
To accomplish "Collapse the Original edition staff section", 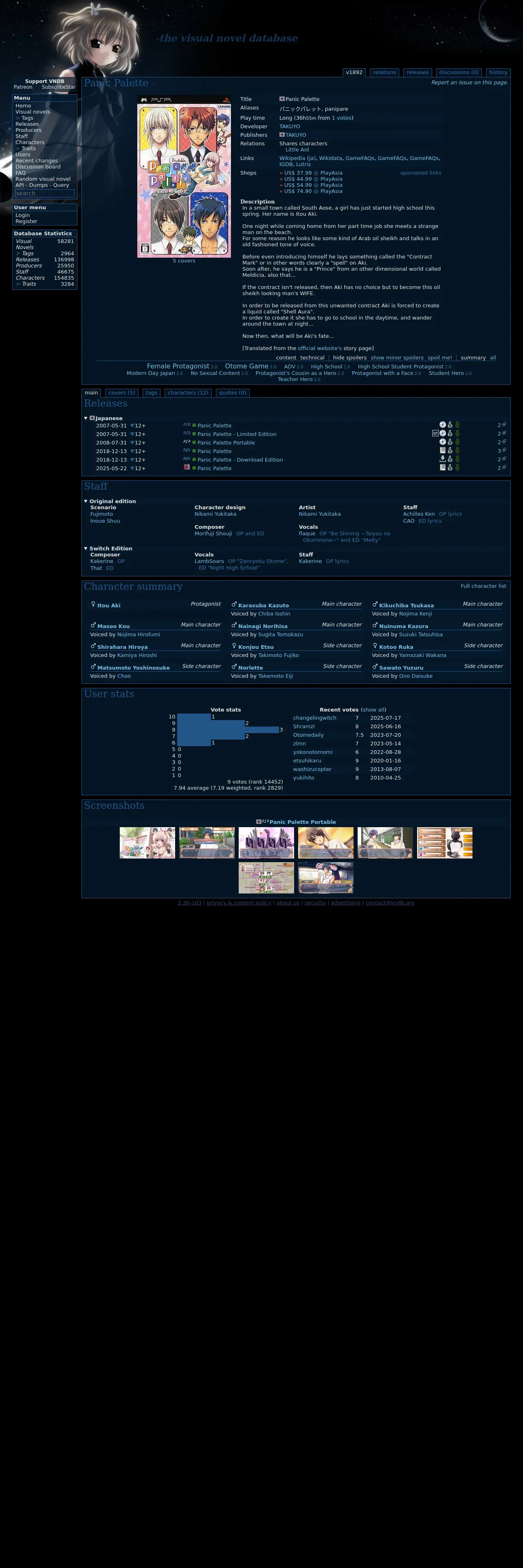I will 86,501.
